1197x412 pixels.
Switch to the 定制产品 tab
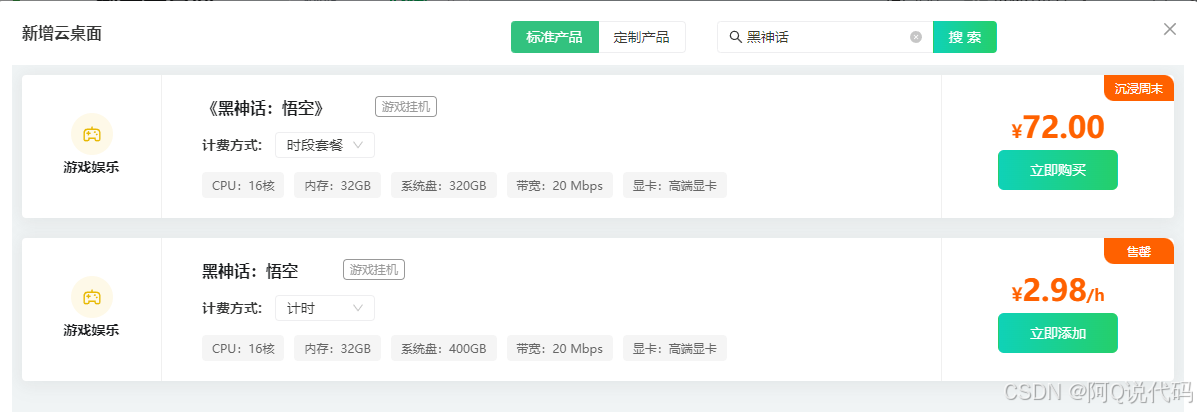pos(642,37)
